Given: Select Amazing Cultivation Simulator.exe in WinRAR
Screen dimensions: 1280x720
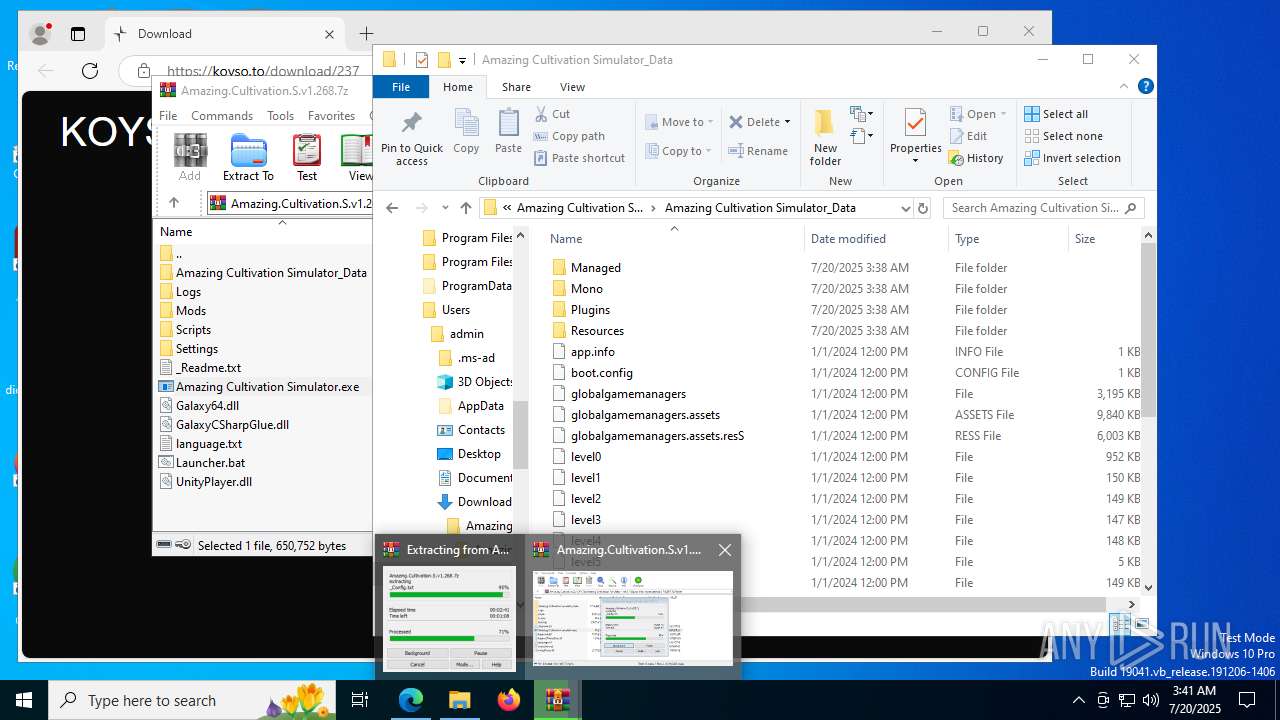Looking at the screenshot, I should tap(266, 387).
